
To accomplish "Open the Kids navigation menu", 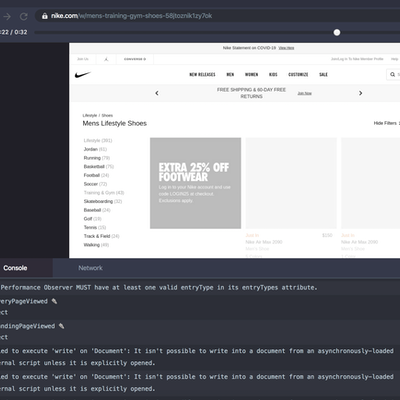I will (273, 74).
